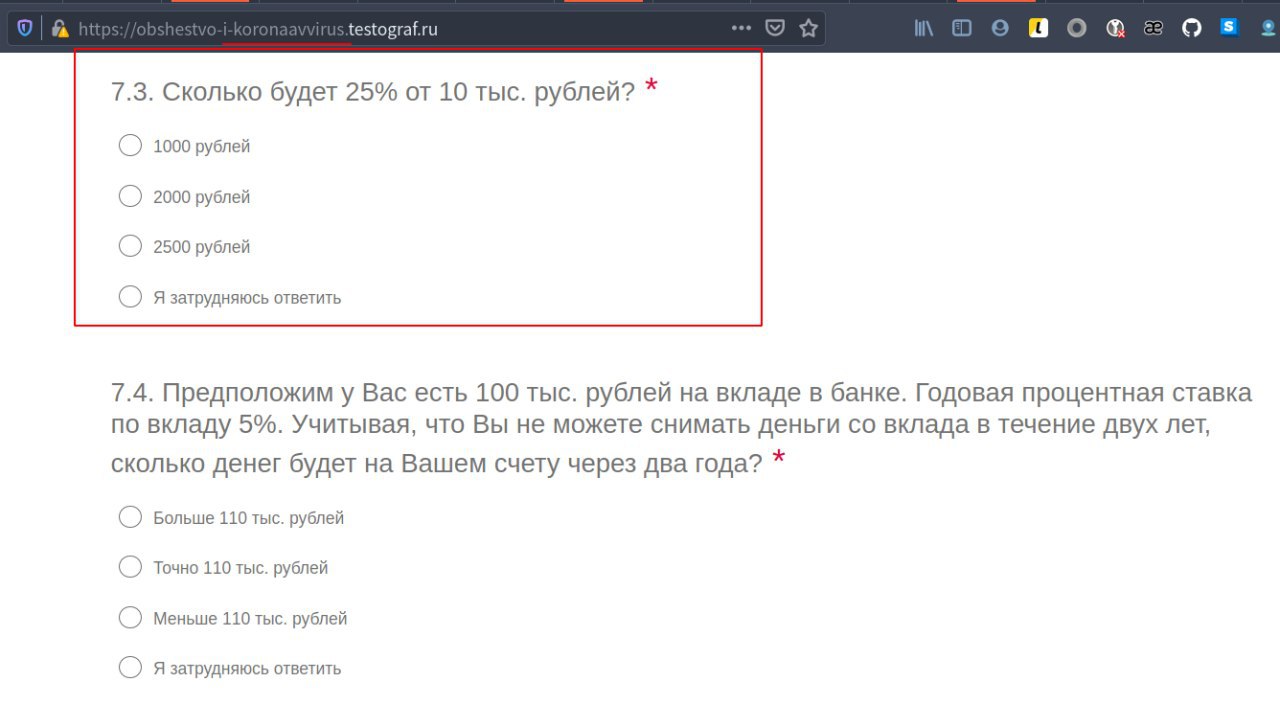Choose 2500 рублей radio button

(130, 246)
